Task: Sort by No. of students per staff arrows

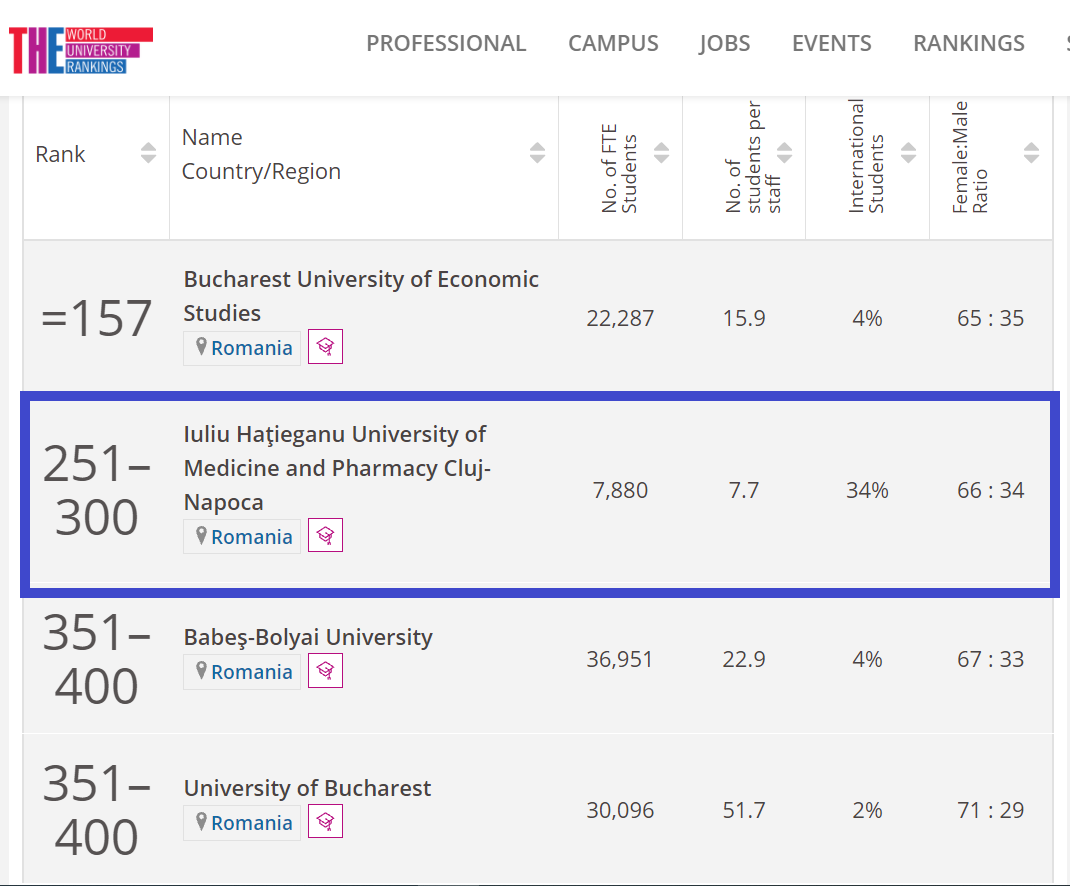Action: coord(785,153)
